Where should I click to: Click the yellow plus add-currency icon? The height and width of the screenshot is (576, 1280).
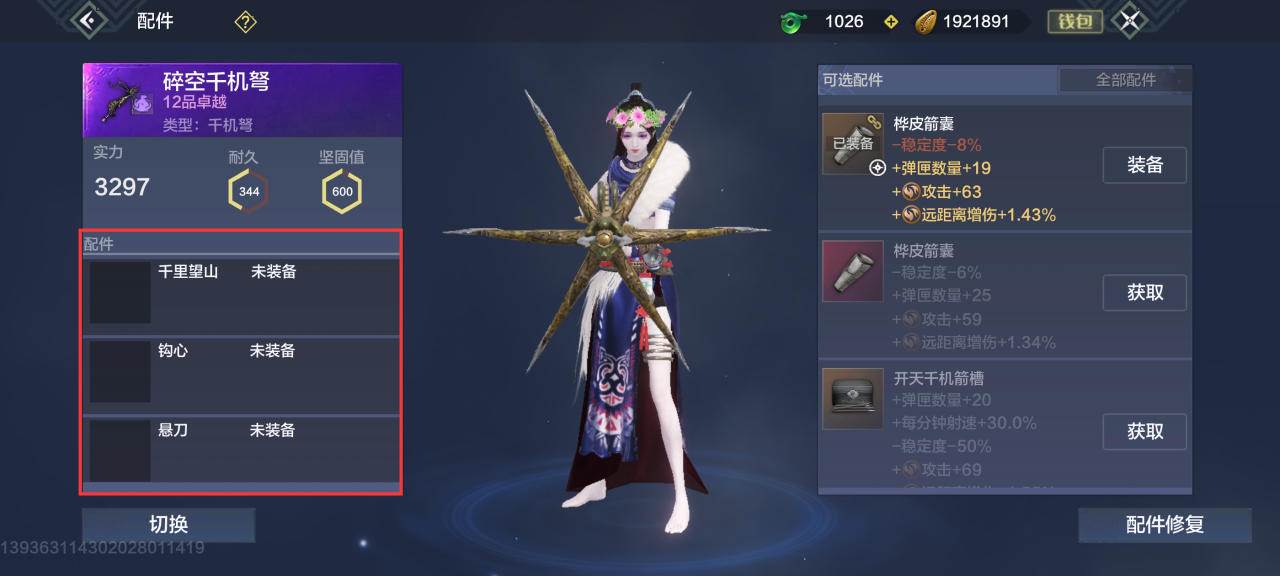(891, 22)
